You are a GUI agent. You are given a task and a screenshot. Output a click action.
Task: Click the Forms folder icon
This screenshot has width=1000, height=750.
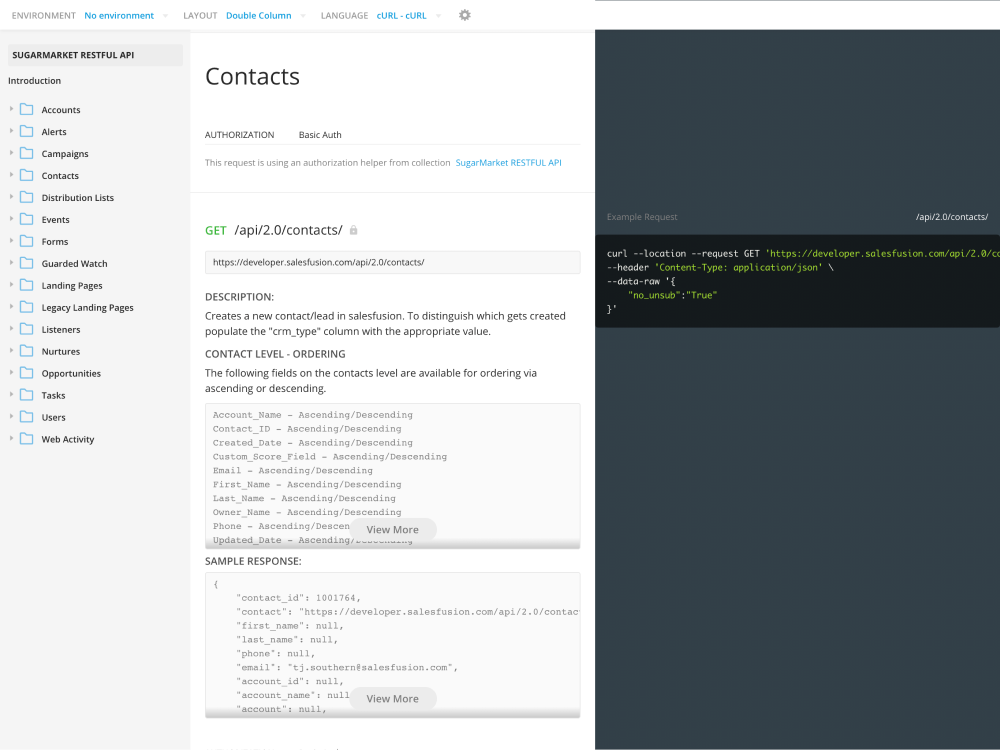26,241
